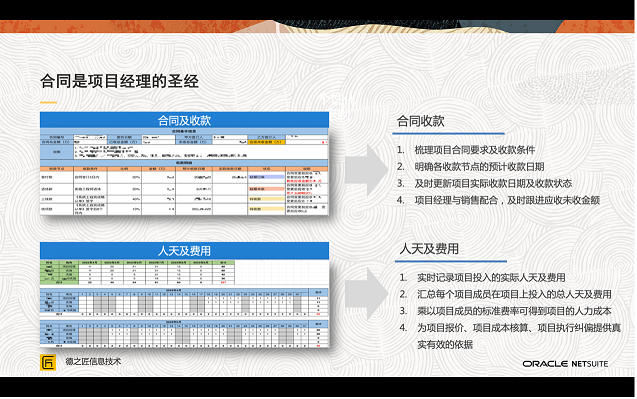Viewport: 637px width, 399px height.
Task: Click the slide title 合同是项目经理的圣经
Action: coord(119,81)
